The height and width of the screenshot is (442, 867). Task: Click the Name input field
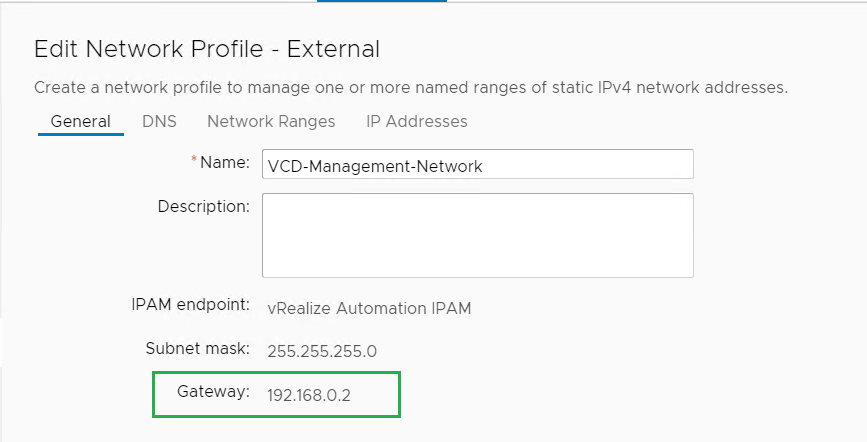477,165
